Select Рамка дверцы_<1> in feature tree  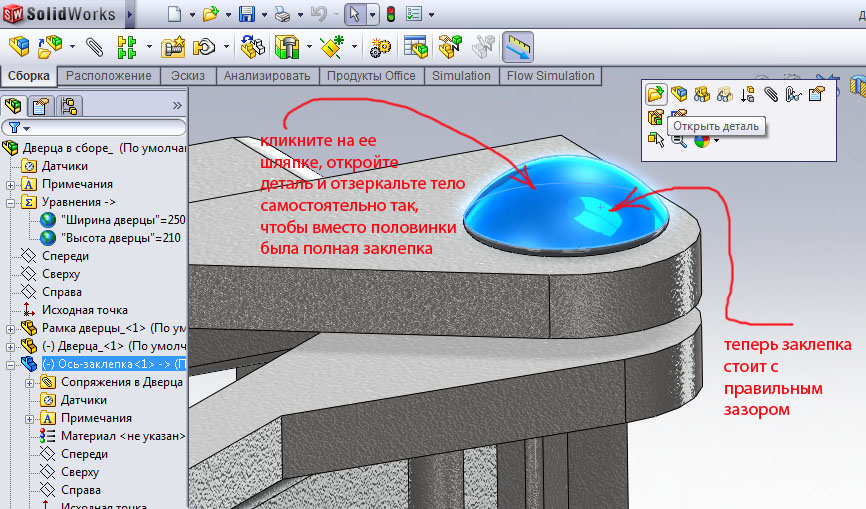pyautogui.click(x=110, y=328)
